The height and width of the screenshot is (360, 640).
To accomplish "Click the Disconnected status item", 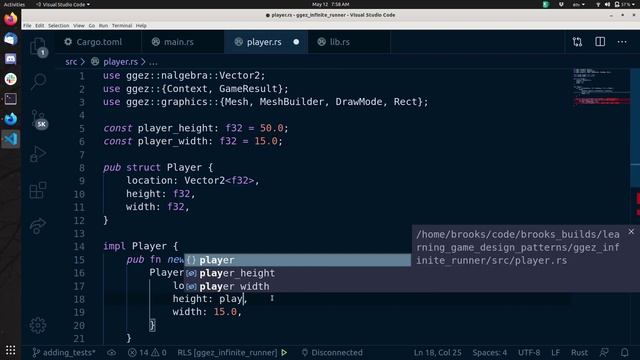I will pyautogui.click(x=332, y=353).
